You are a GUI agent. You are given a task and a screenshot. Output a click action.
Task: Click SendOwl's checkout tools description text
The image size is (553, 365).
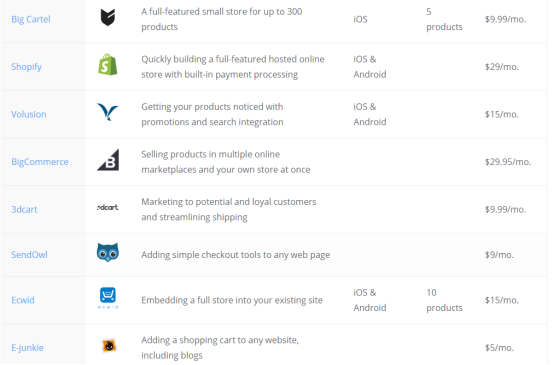[x=236, y=255]
